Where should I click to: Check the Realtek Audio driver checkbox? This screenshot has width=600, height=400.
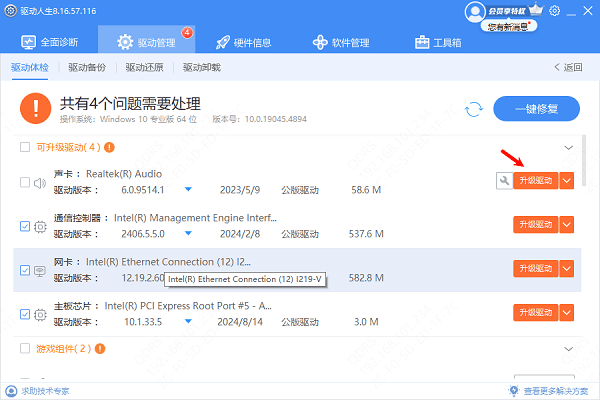(x=25, y=182)
